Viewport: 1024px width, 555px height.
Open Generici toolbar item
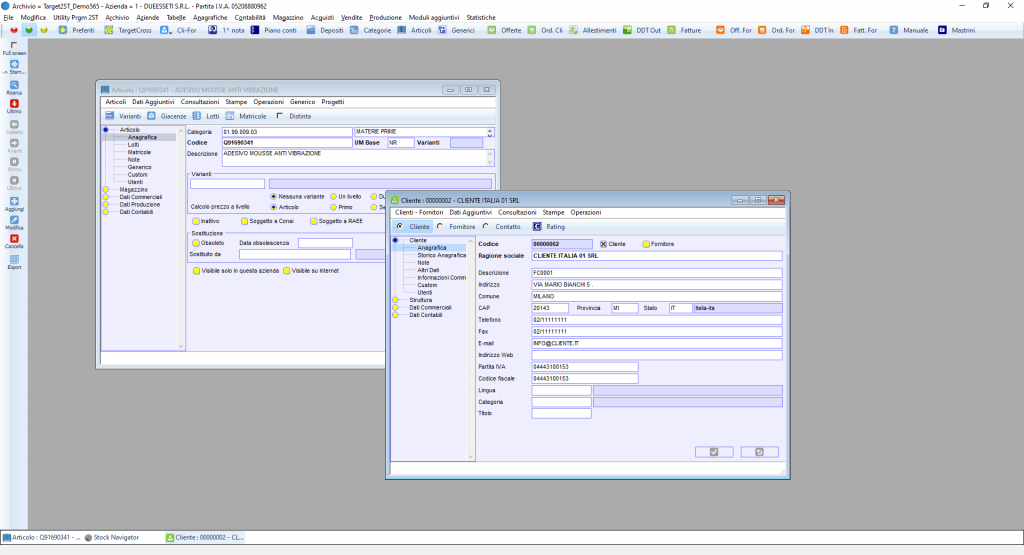coord(456,30)
